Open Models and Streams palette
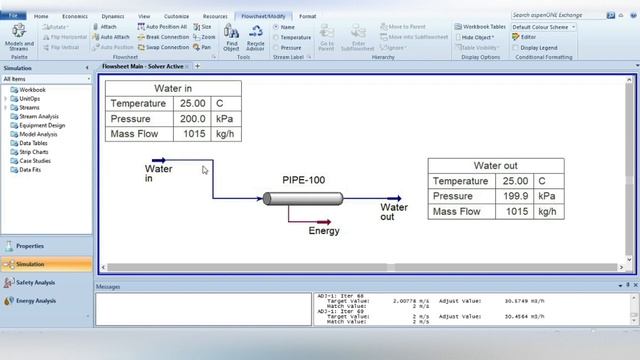The image size is (640, 360). 19,38
